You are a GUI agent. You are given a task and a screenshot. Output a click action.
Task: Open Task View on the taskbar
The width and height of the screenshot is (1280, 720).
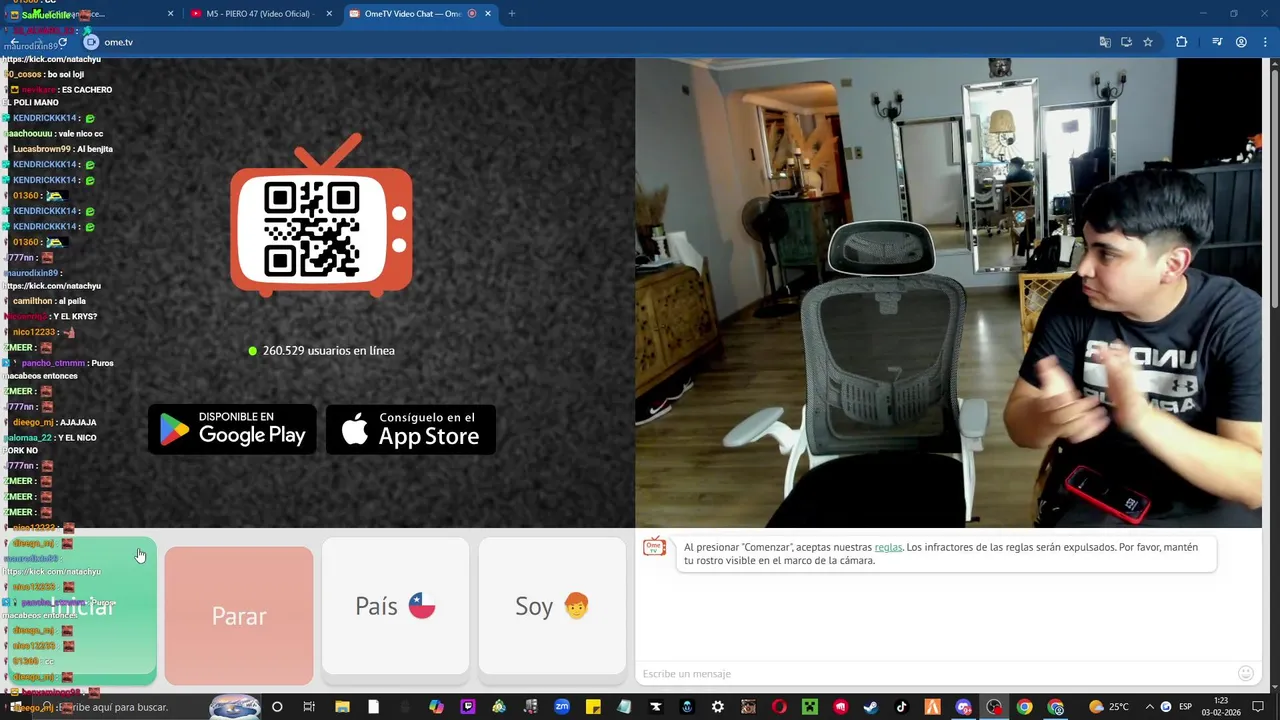309,707
